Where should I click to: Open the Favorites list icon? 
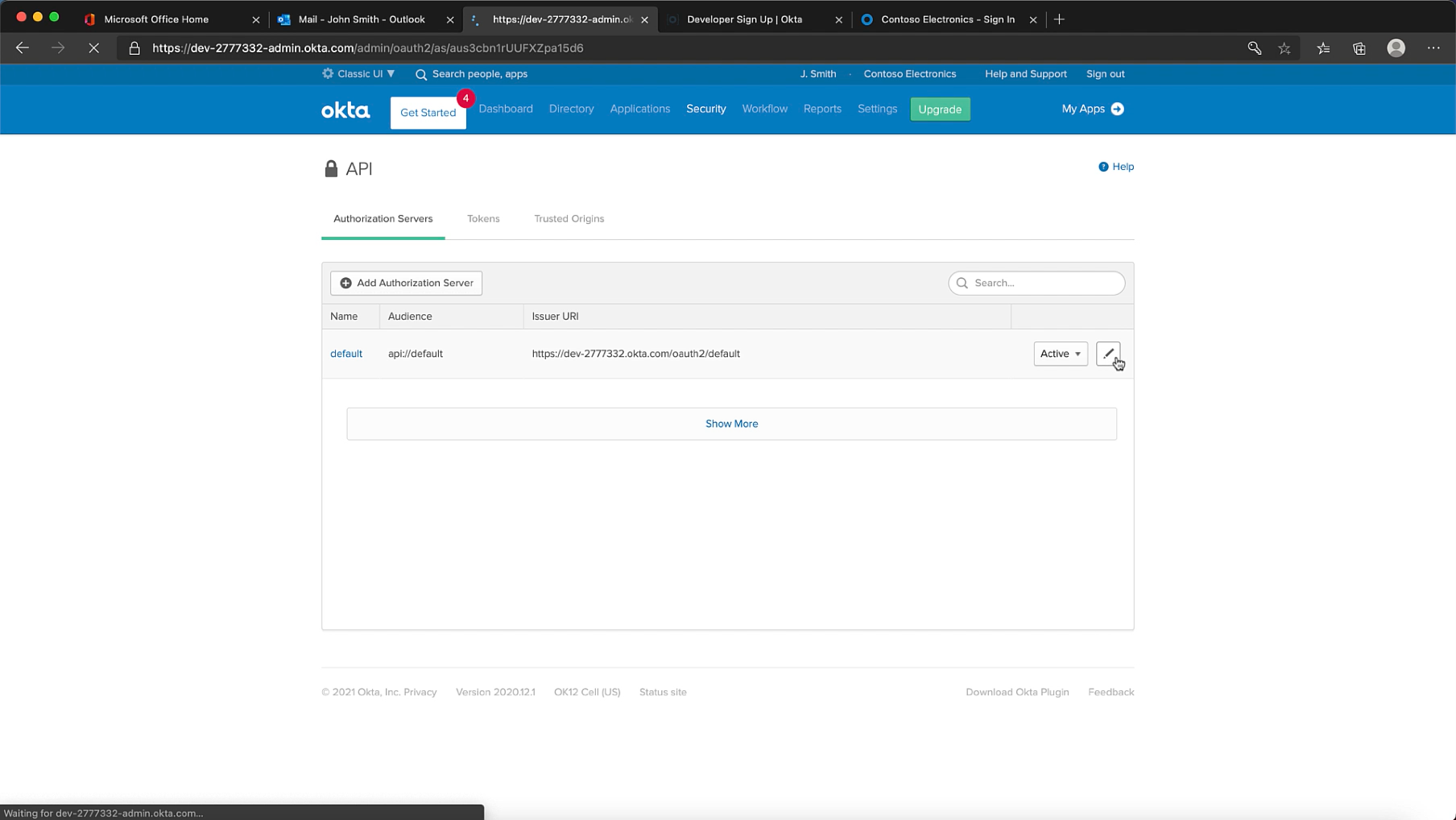[x=1323, y=48]
